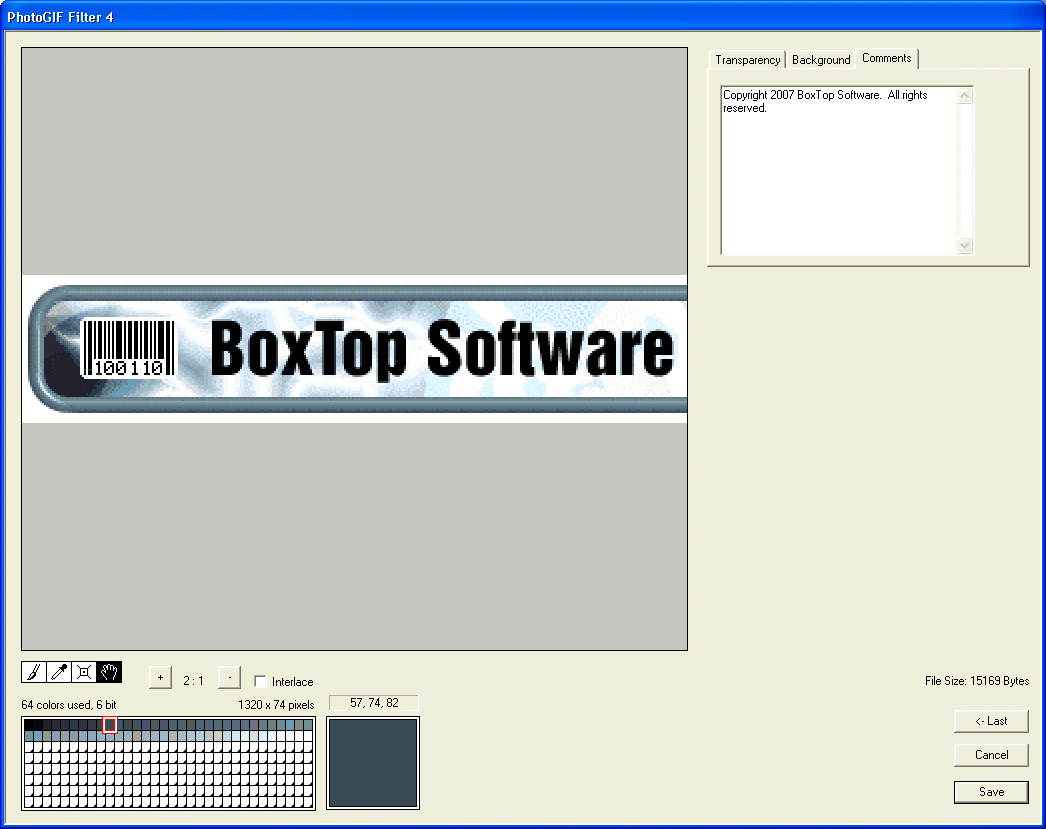The height and width of the screenshot is (829, 1046).
Task: Select the eyedropper color picker tool
Action: pos(59,672)
